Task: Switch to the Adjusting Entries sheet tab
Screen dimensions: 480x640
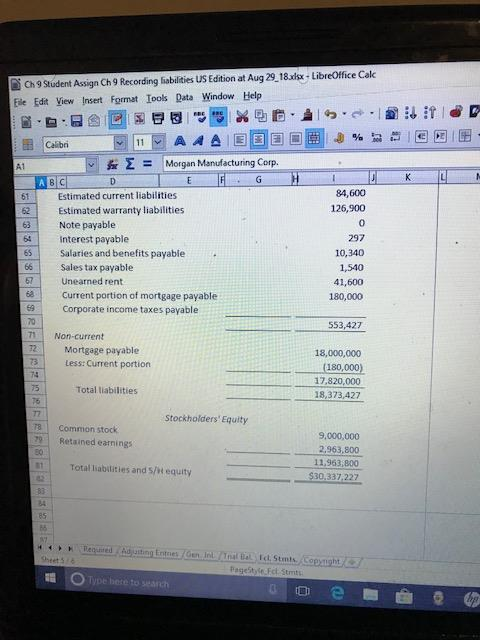Action: click(x=149, y=553)
